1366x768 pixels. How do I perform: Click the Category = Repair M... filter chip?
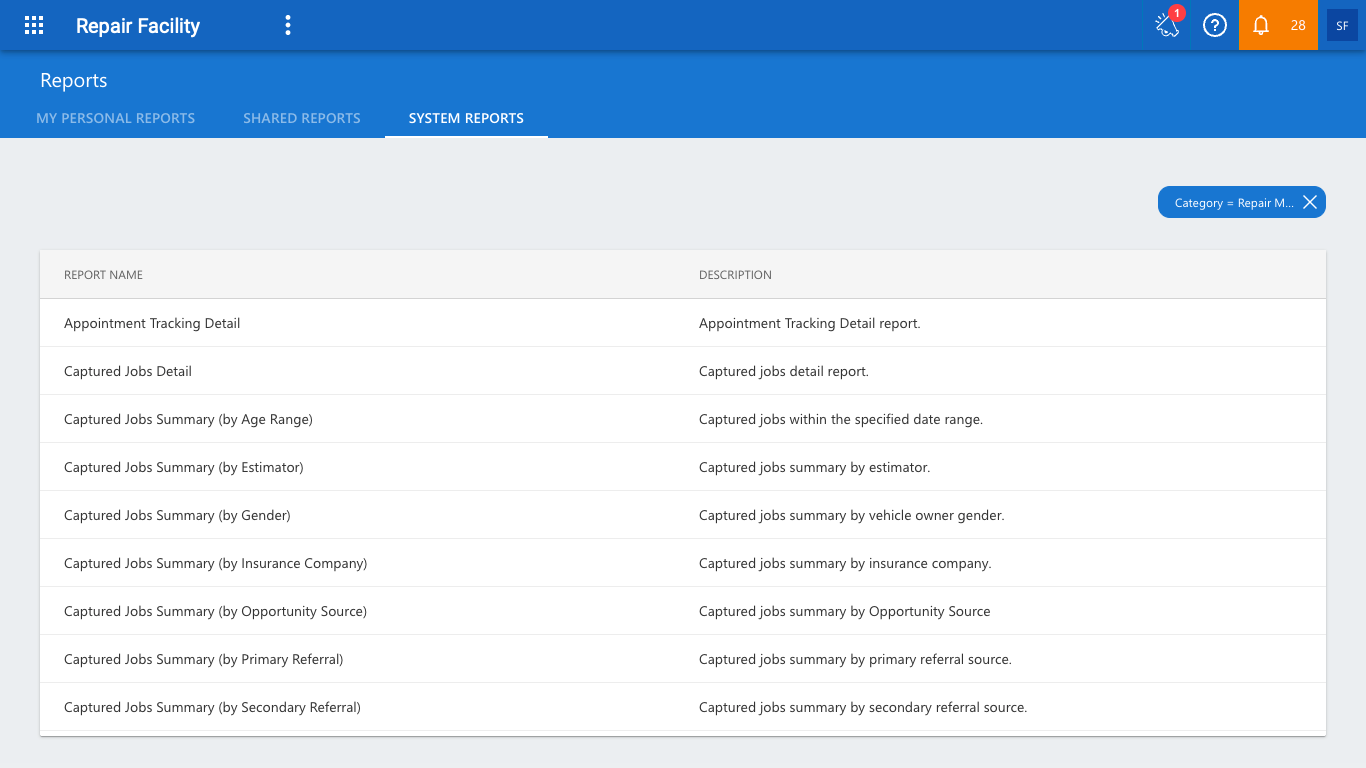tap(1234, 202)
